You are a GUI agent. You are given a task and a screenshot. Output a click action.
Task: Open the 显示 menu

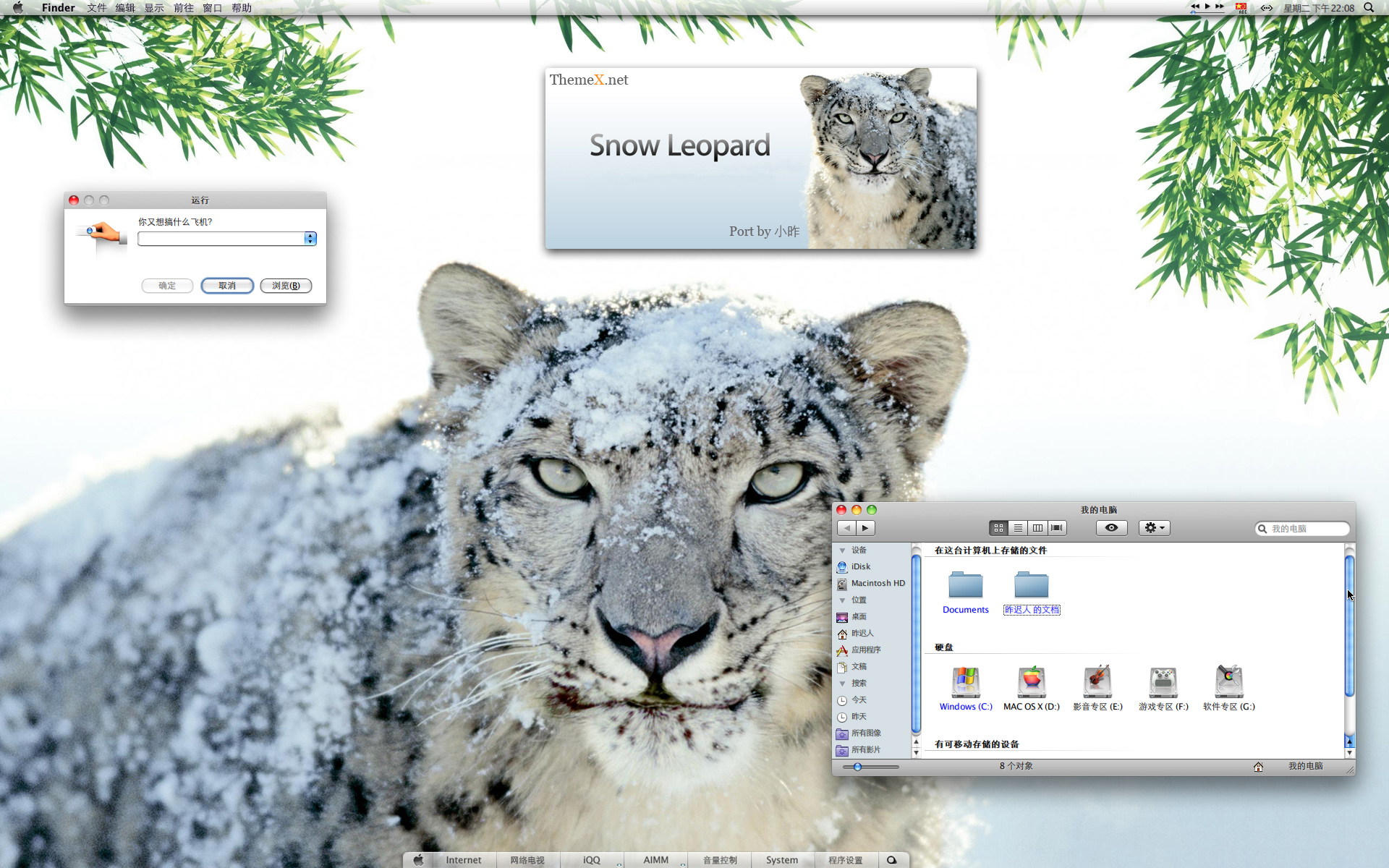pos(154,8)
